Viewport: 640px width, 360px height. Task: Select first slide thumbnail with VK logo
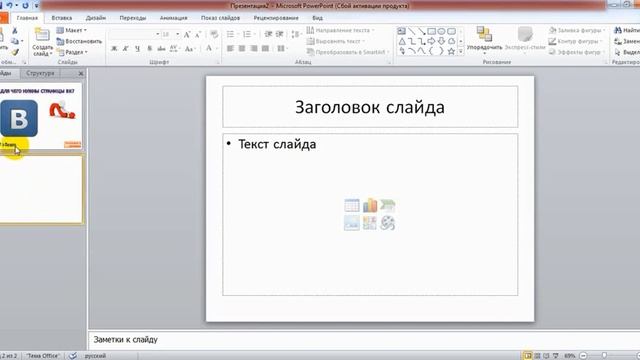pos(41,116)
